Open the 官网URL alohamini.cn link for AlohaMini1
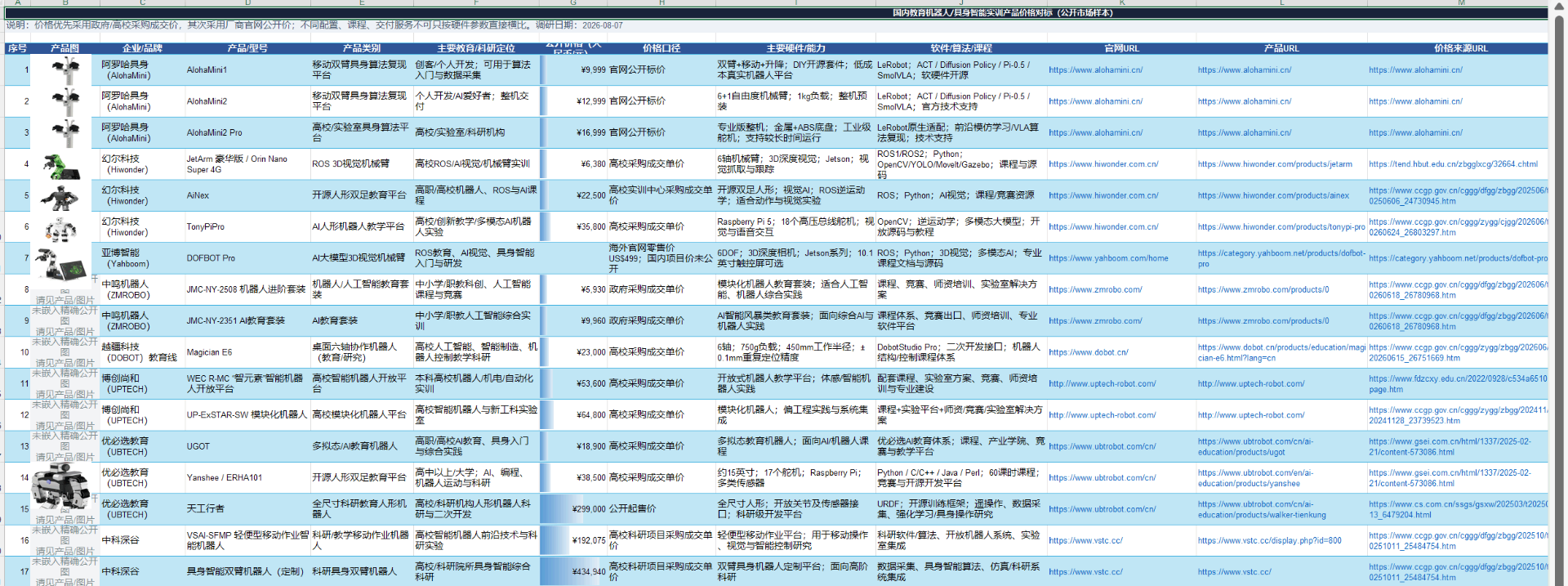Screen dimensions: 1568x586 click(x=1095, y=70)
